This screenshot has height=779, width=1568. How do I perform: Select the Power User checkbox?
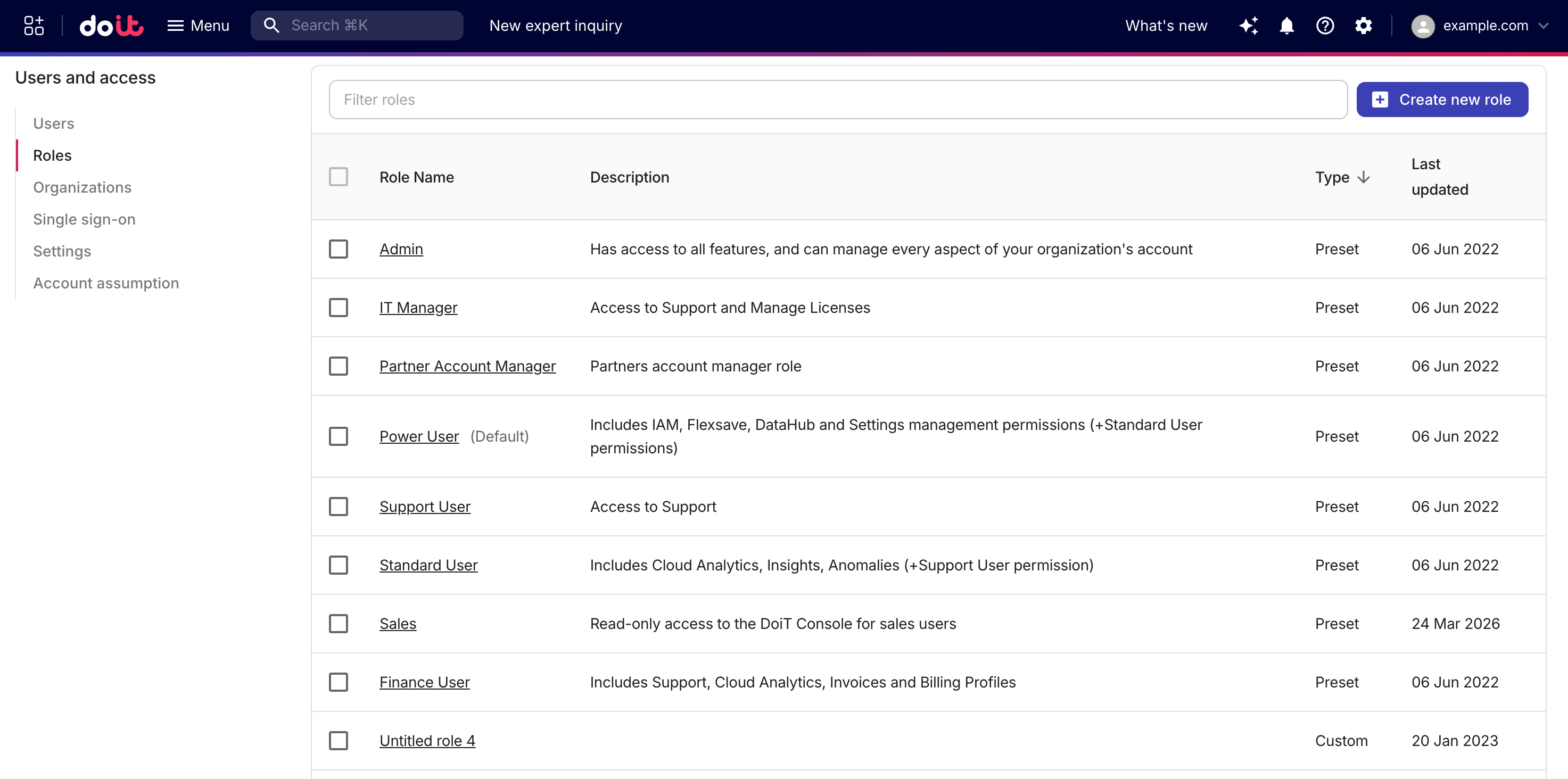coord(339,436)
